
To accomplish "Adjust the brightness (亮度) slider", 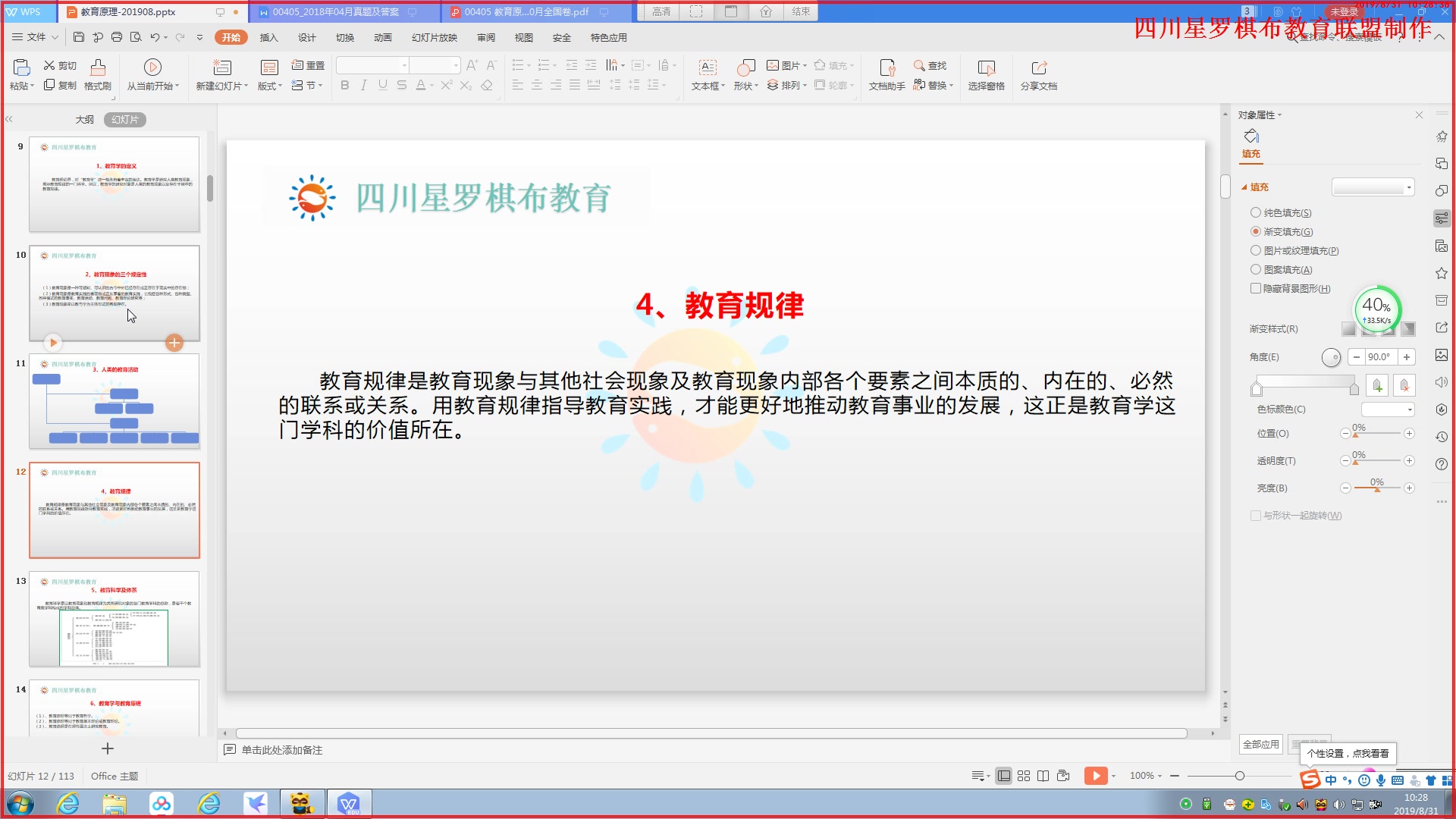I will click(x=1377, y=488).
